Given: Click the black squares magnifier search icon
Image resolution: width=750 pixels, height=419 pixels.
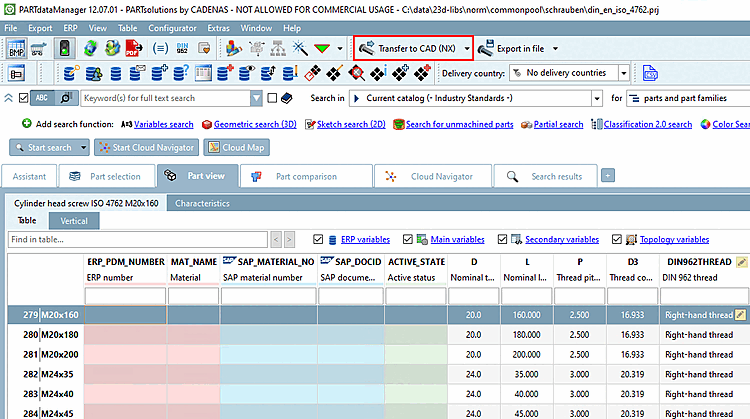Looking at the screenshot, I should 356,73.
